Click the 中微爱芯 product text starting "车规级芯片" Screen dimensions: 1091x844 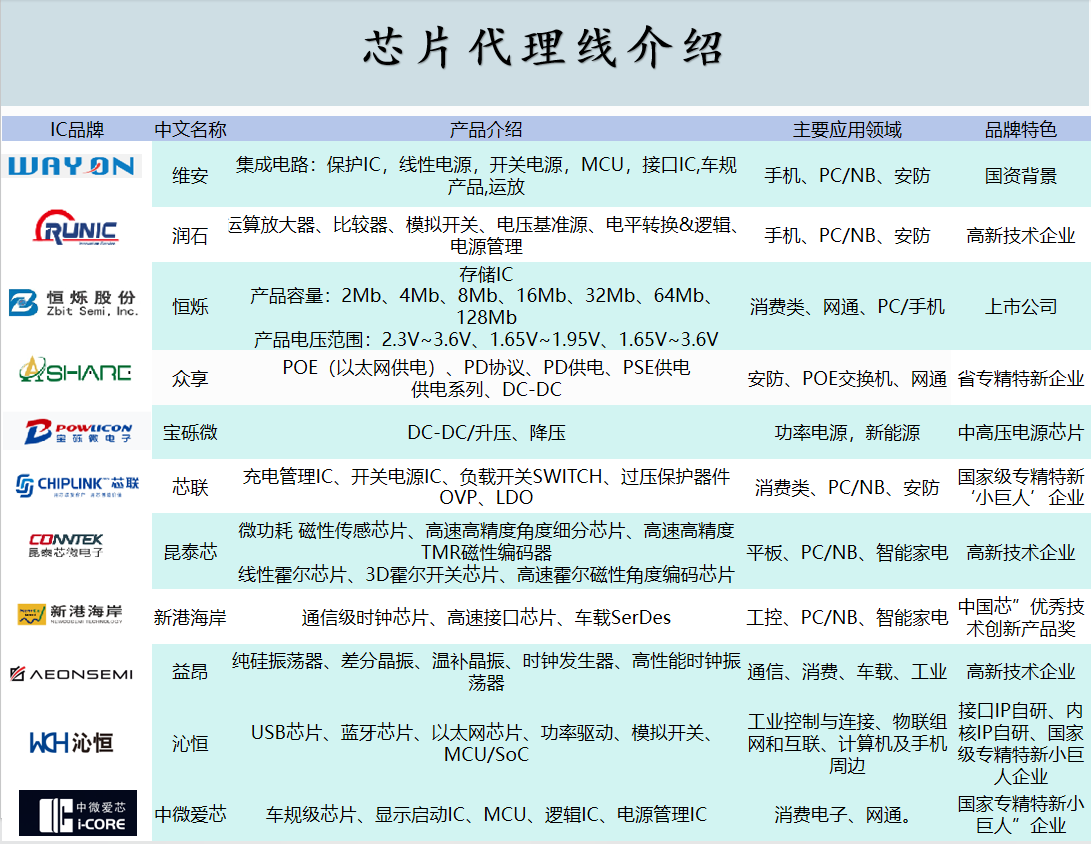coord(486,814)
